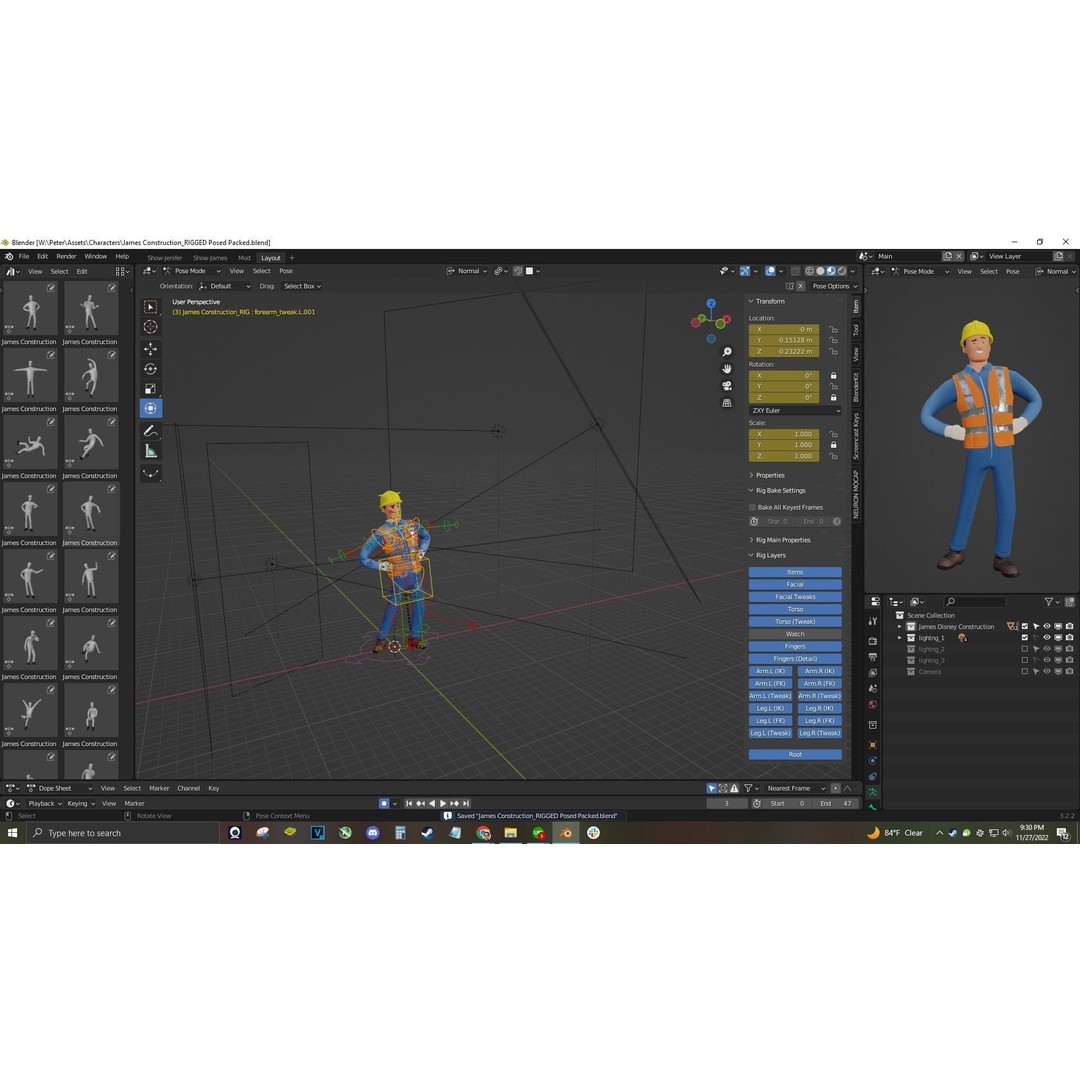Select the Select Box tool in viewport toolbar
This screenshot has height=1080, width=1080.
click(151, 307)
